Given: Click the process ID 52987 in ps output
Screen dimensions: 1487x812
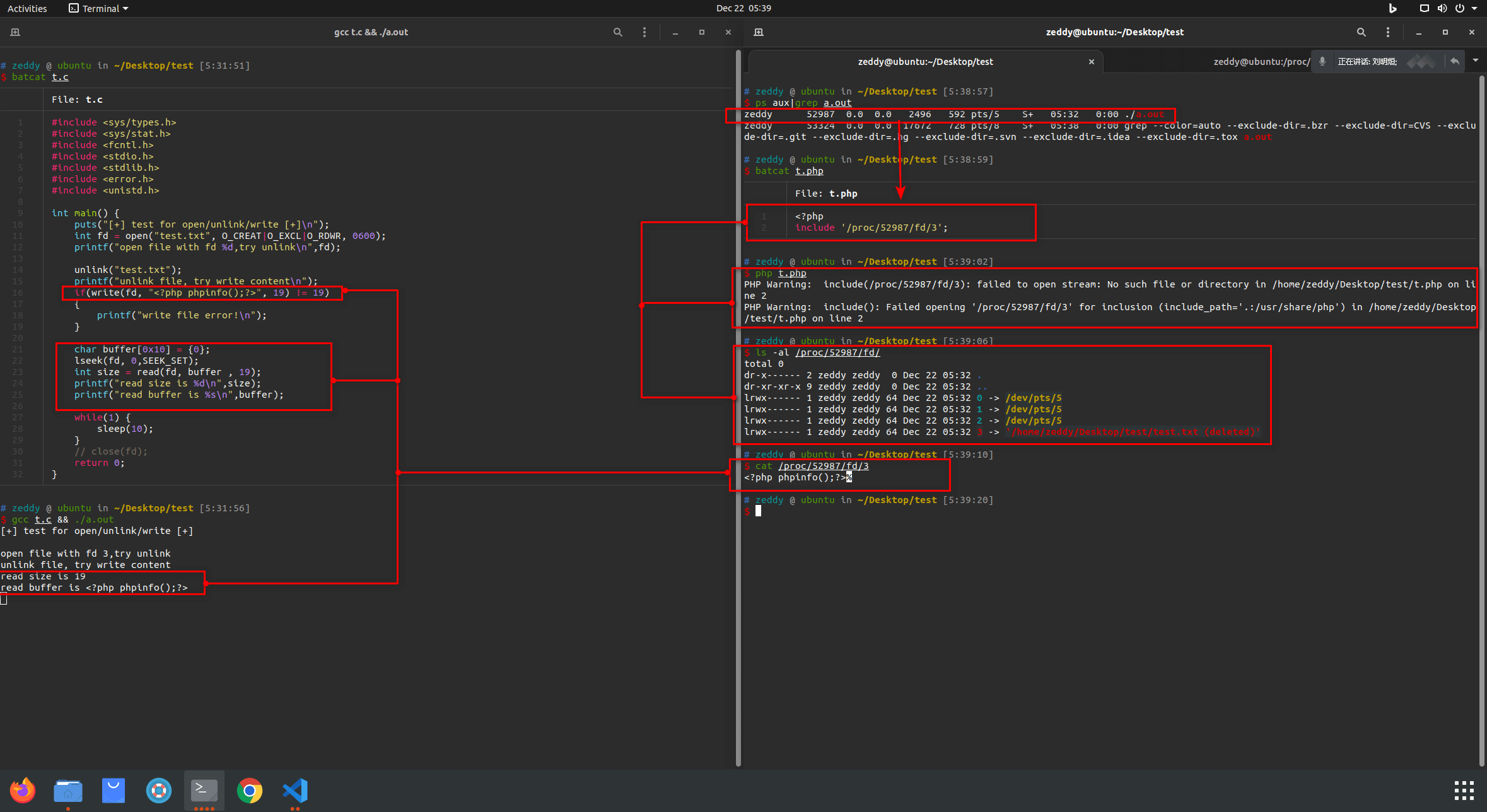Looking at the screenshot, I should tap(820, 114).
